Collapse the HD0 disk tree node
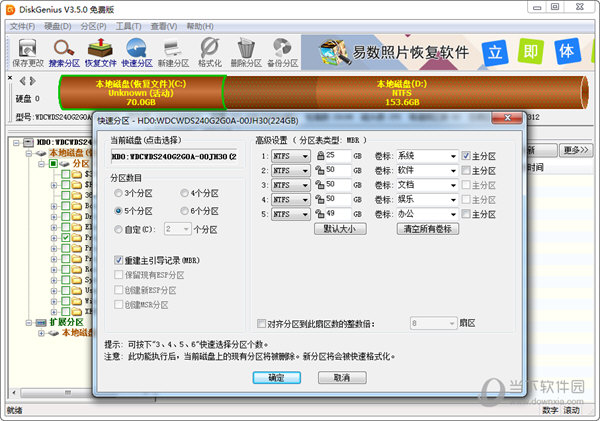 tap(16, 143)
